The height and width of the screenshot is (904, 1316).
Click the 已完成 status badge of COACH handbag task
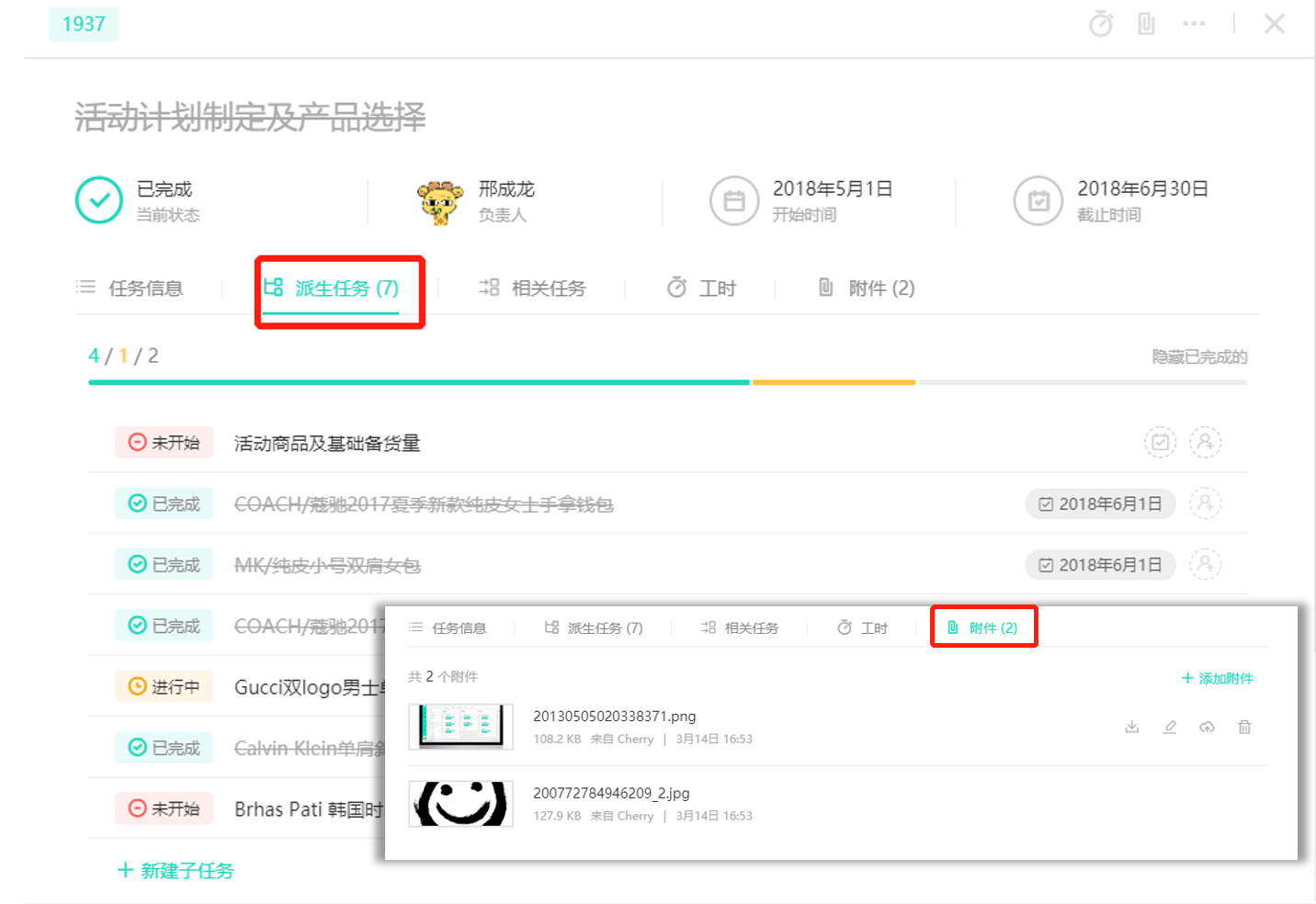[x=164, y=503]
